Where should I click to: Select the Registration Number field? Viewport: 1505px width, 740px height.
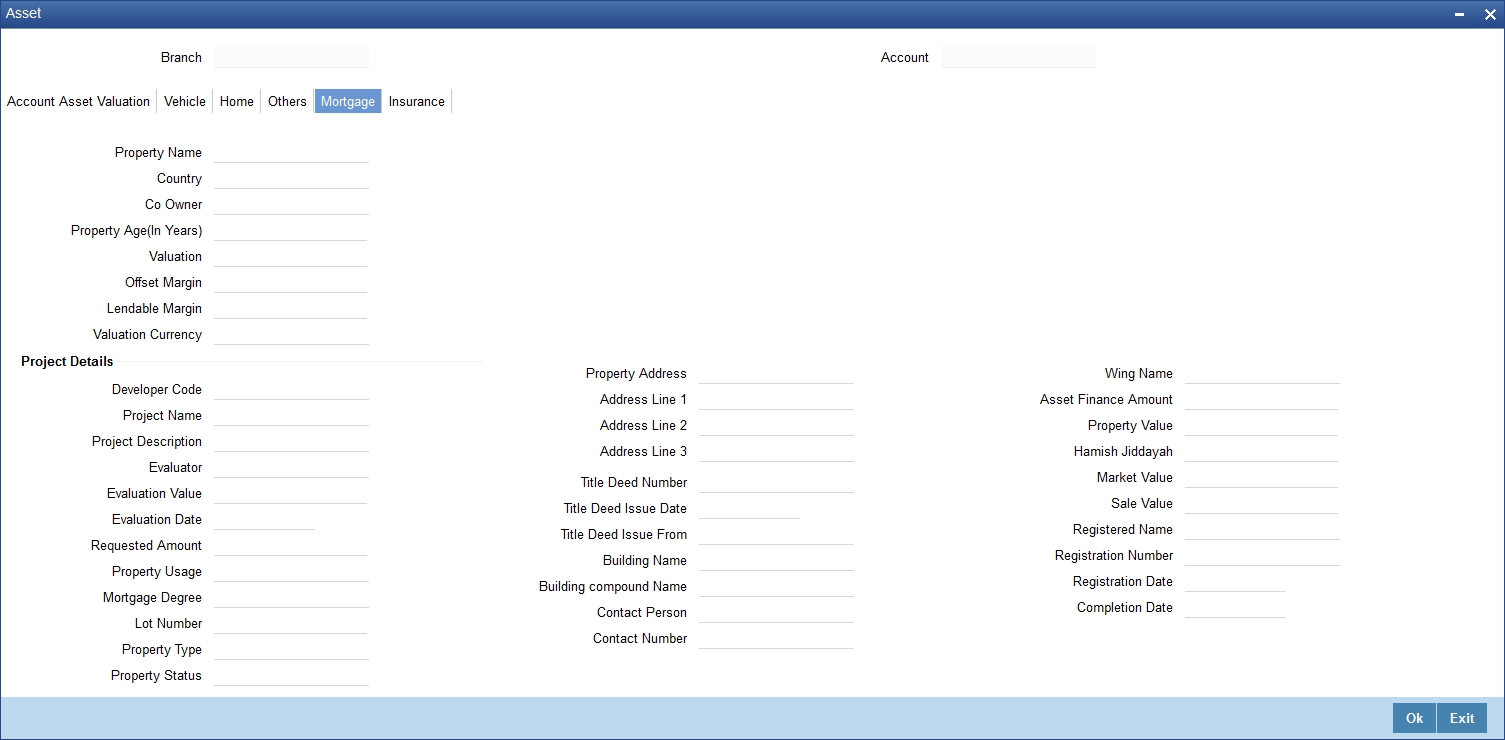[x=1262, y=555]
